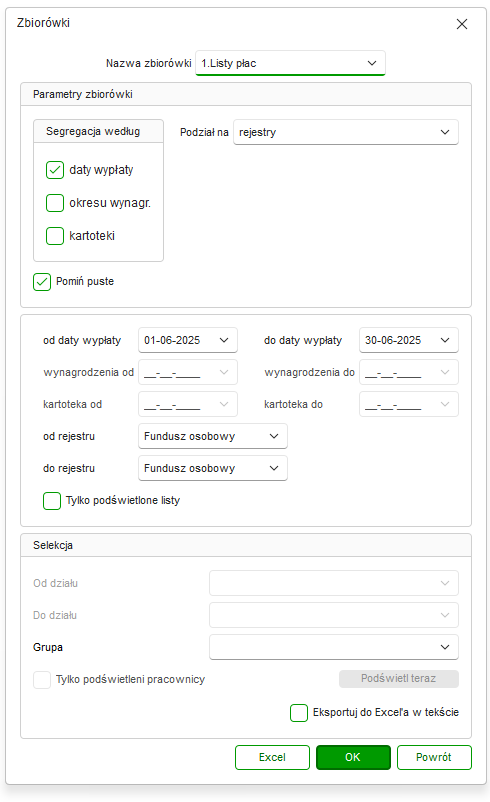Click the Excel button
490x802 pixels.
pyautogui.click(x=272, y=757)
